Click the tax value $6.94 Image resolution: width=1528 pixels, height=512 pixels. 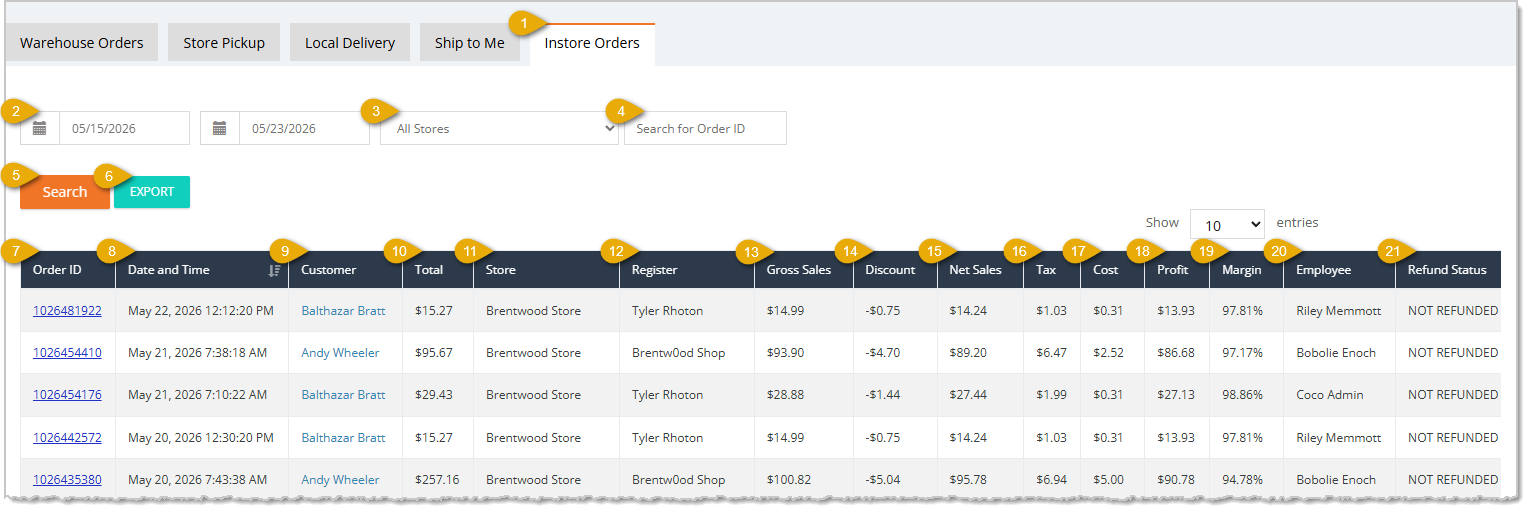(x=1051, y=480)
